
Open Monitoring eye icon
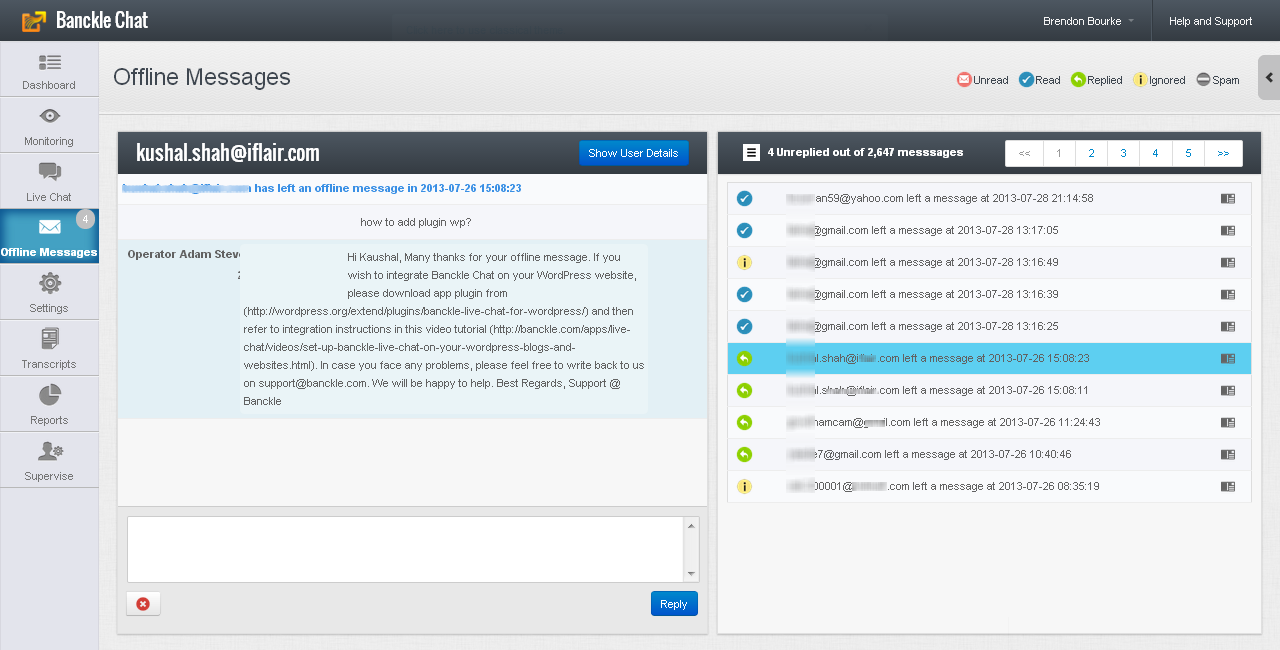point(49,116)
